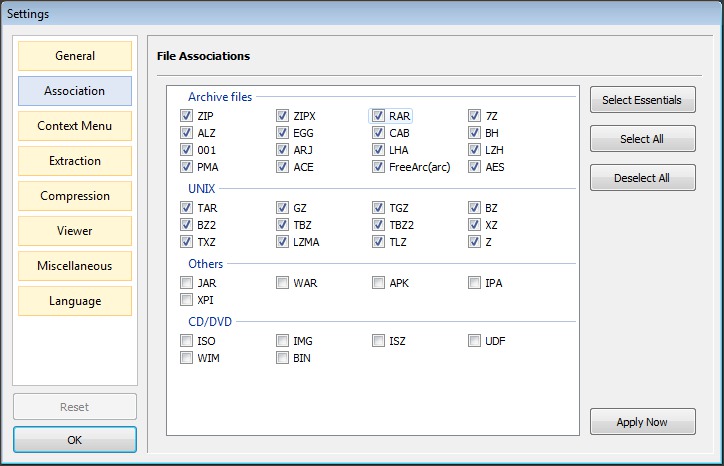Uncheck the AES checkbox
Screen dimensions: 724x466
(x=474, y=167)
